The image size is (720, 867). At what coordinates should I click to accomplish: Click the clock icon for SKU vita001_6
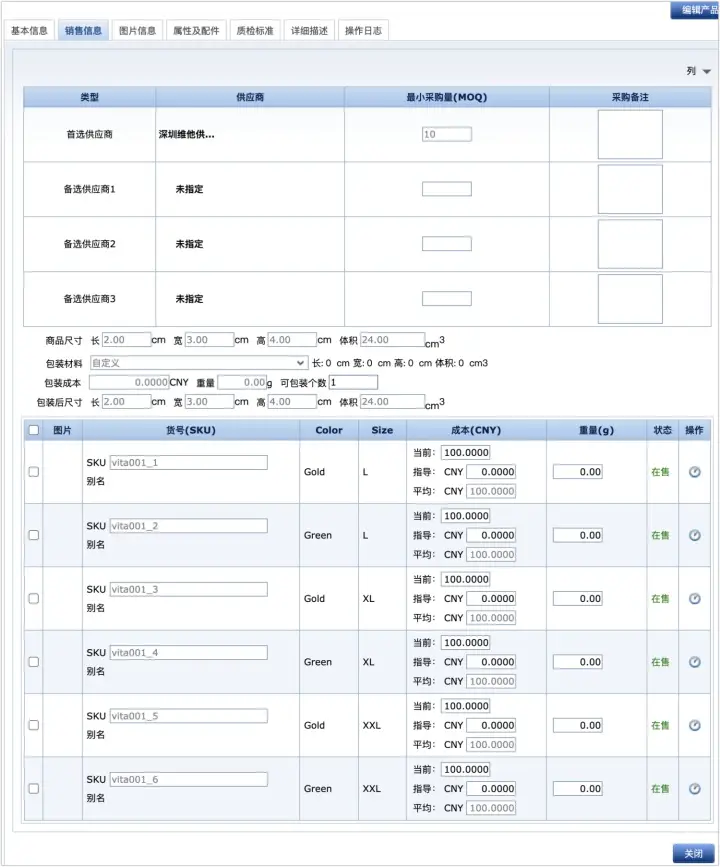point(695,789)
